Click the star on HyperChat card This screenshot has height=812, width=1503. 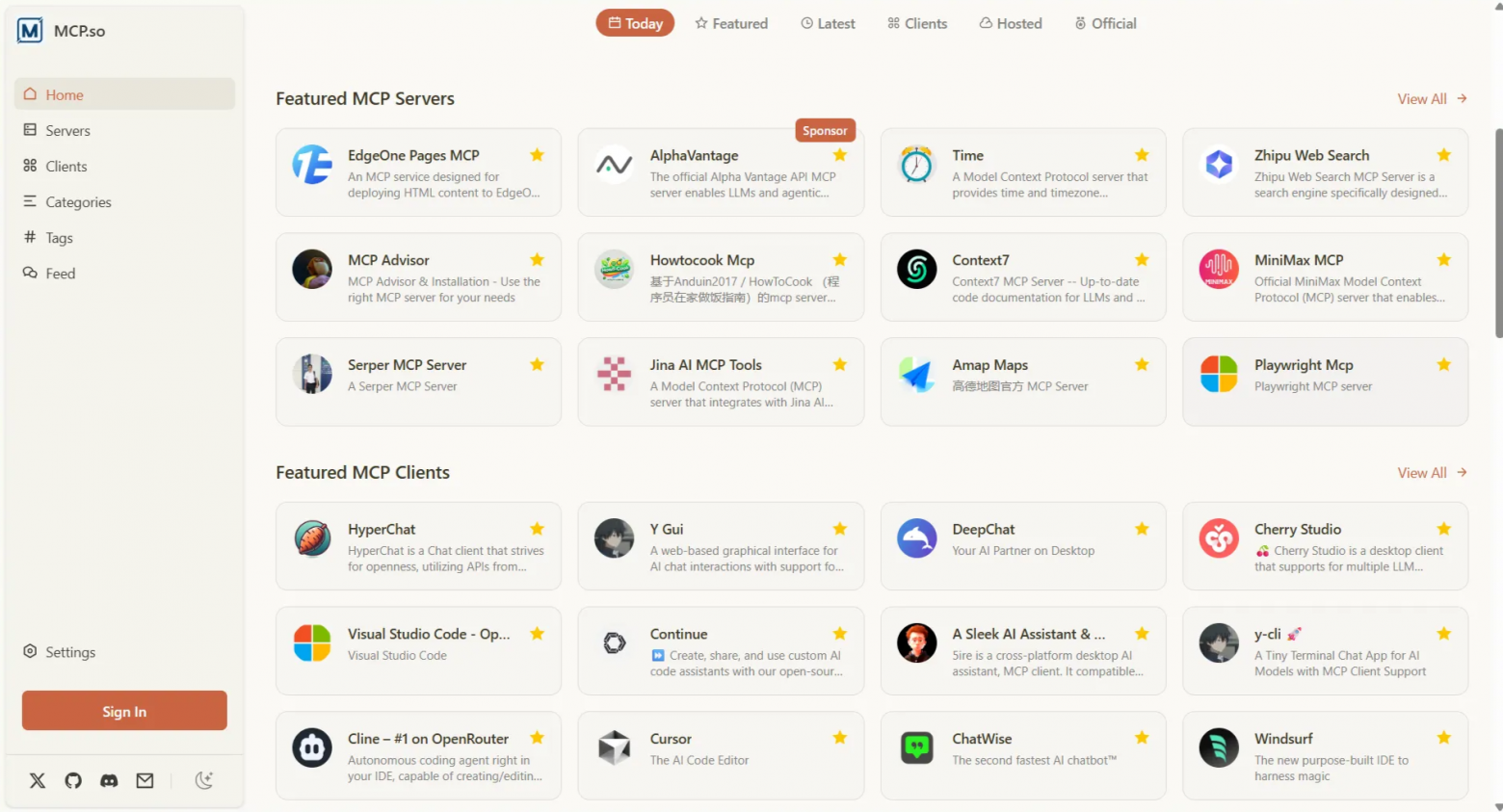538,528
